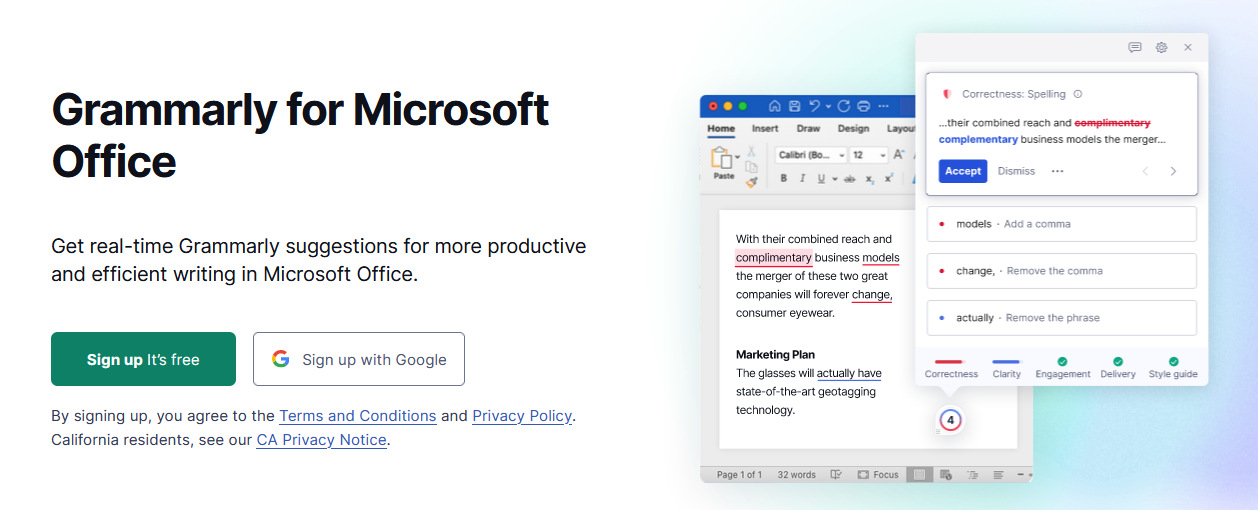Switch to the Design ribbon tab
The width and height of the screenshot is (1258, 510).
[853, 129]
